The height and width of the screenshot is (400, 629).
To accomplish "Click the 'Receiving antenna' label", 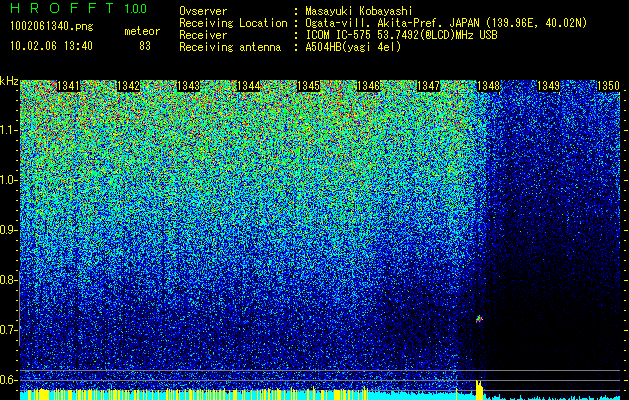I will [x=230, y=47].
